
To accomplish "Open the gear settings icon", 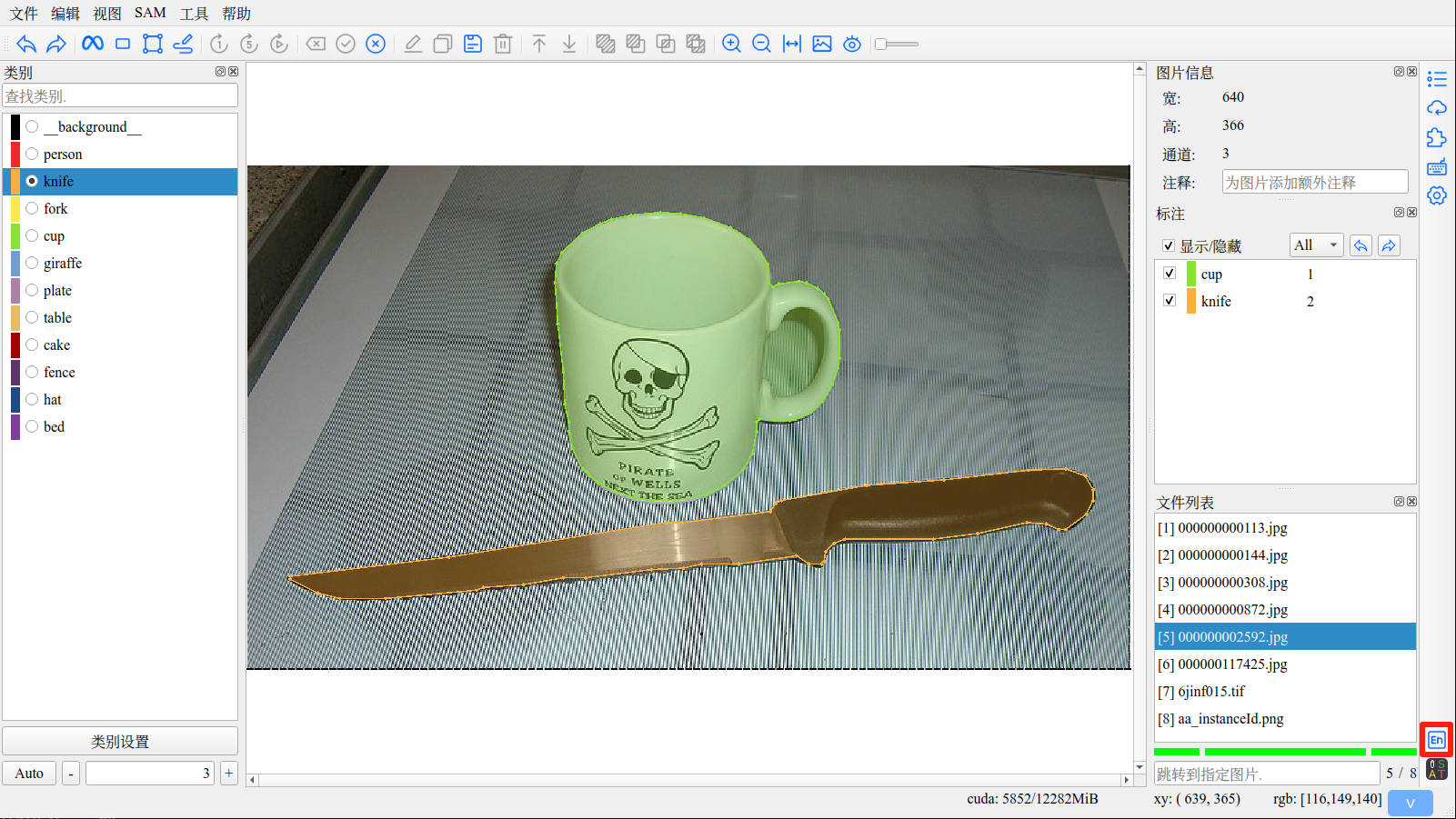I will pos(1437,195).
